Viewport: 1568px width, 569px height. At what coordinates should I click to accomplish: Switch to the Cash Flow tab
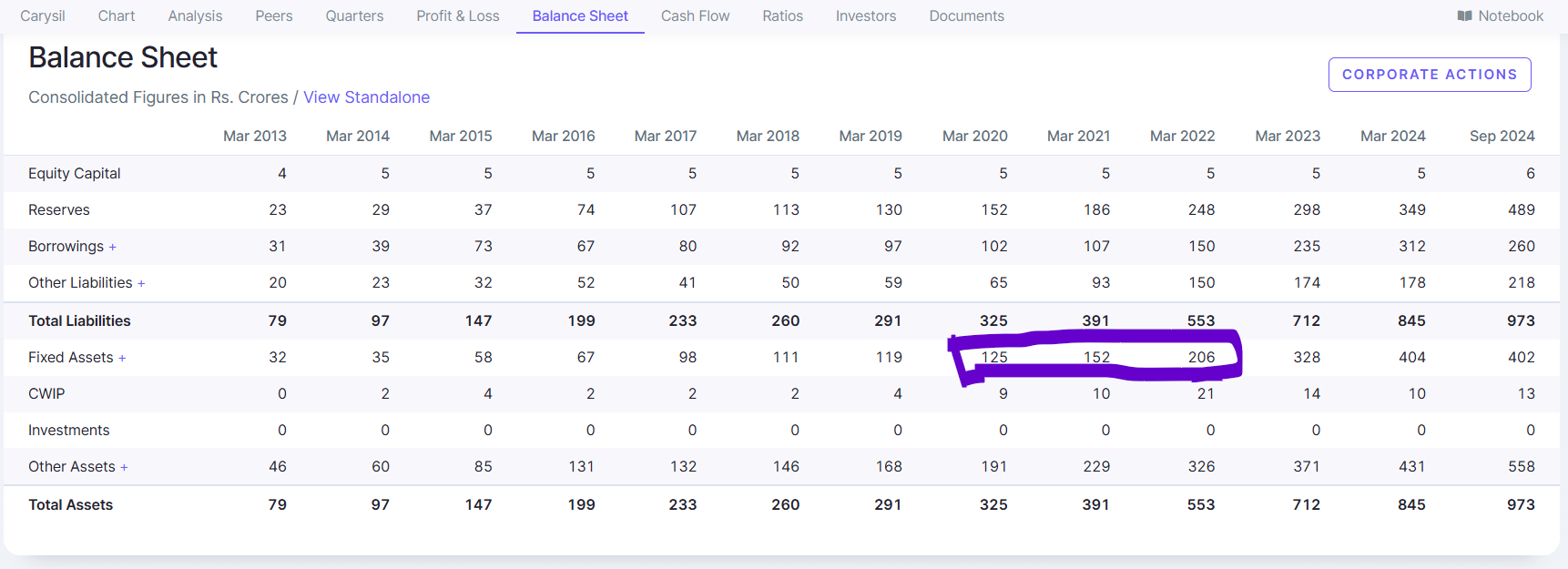(x=696, y=15)
